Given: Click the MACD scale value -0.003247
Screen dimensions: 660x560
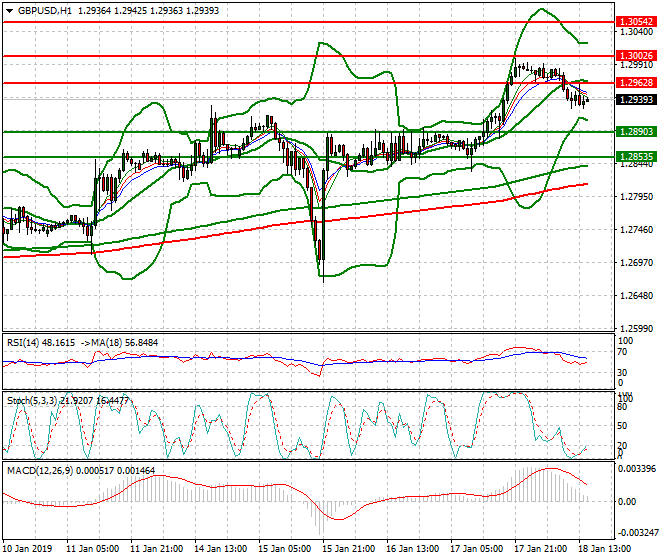Looking at the screenshot, I should 637,533.
